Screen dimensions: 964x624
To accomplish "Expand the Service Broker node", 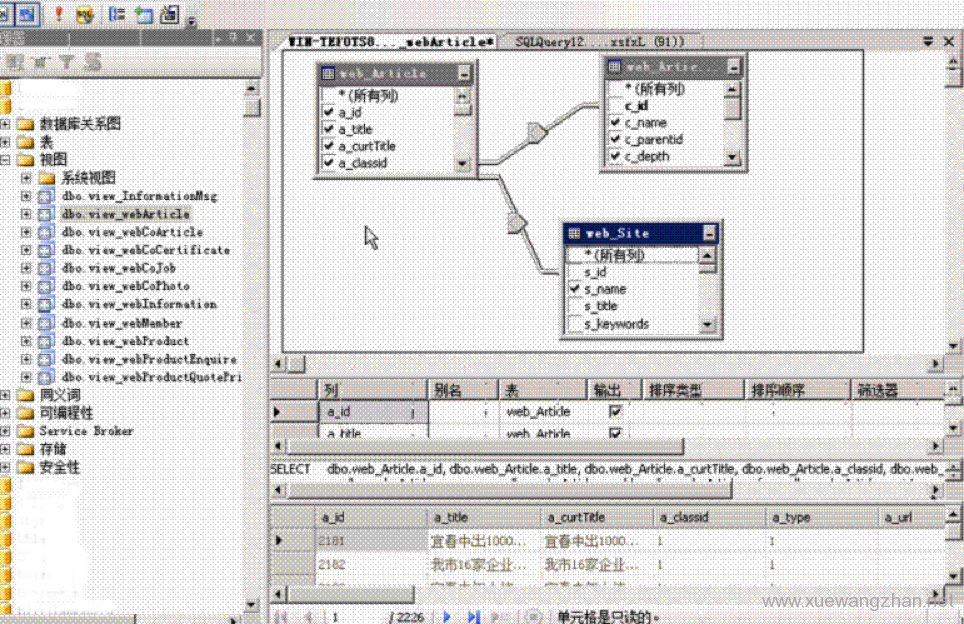I will coord(6,431).
